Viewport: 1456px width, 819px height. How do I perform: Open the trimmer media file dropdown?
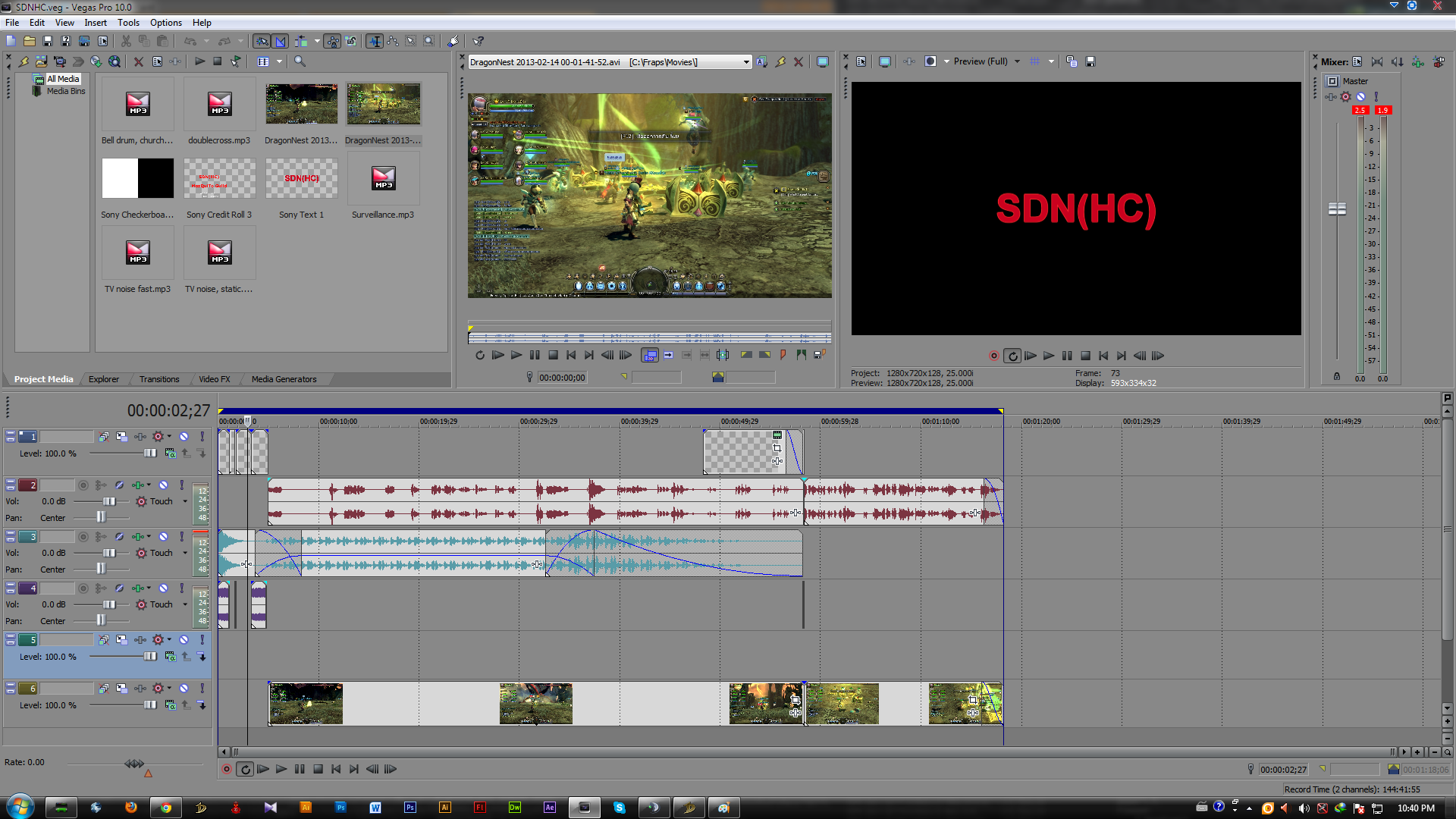[x=746, y=62]
